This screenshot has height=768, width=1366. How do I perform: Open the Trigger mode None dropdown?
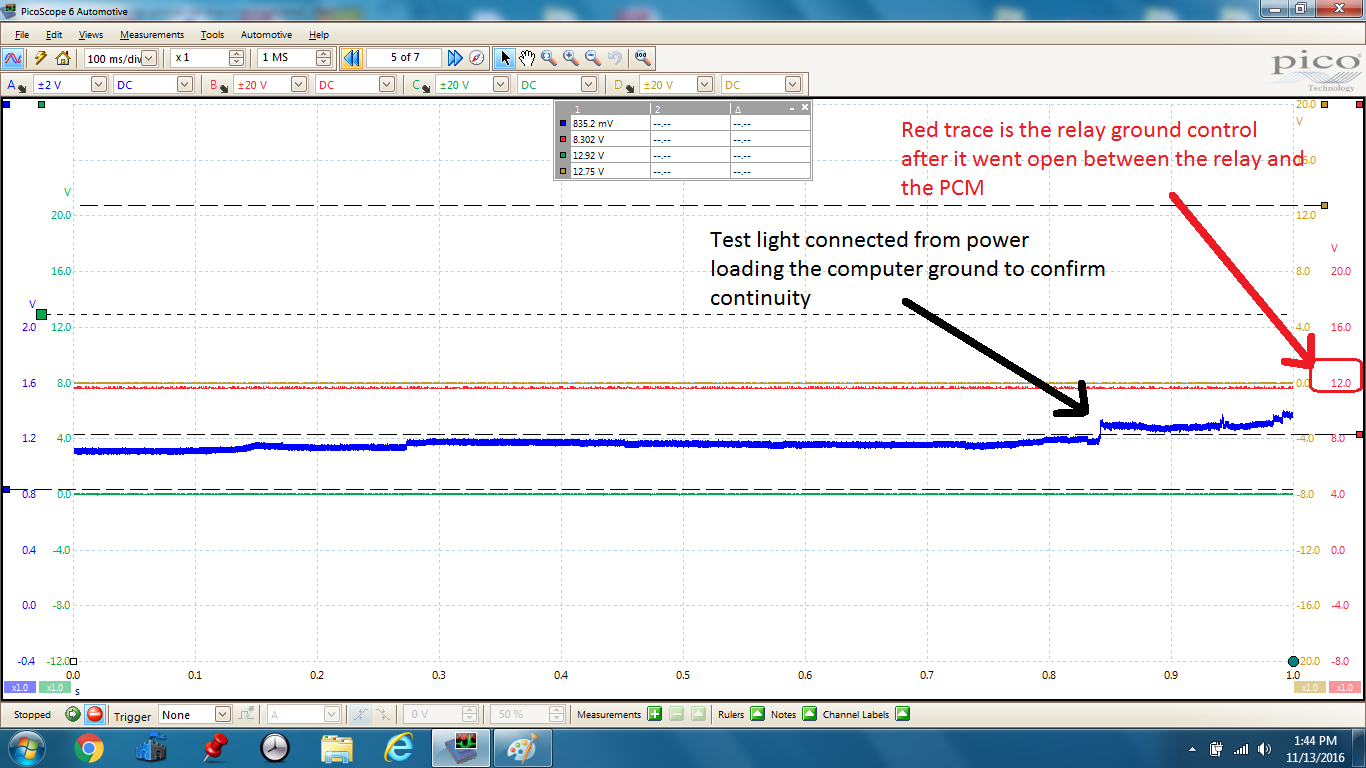coord(222,714)
